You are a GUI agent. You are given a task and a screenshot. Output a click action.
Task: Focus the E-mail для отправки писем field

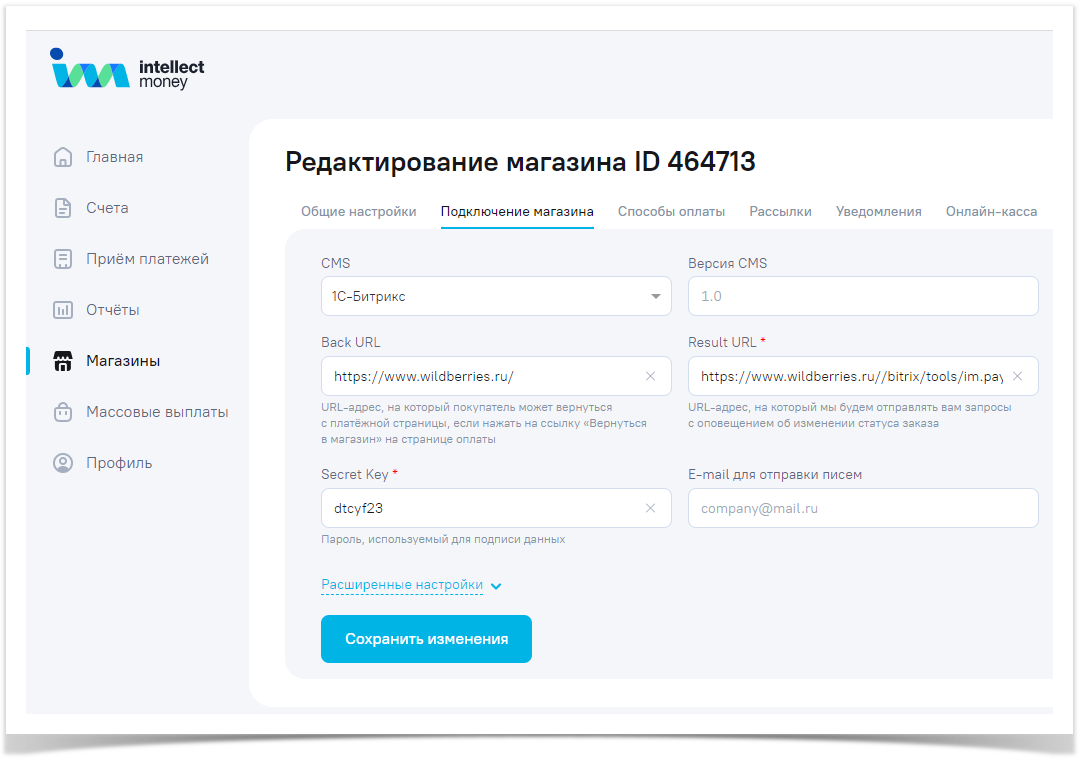tap(862, 508)
